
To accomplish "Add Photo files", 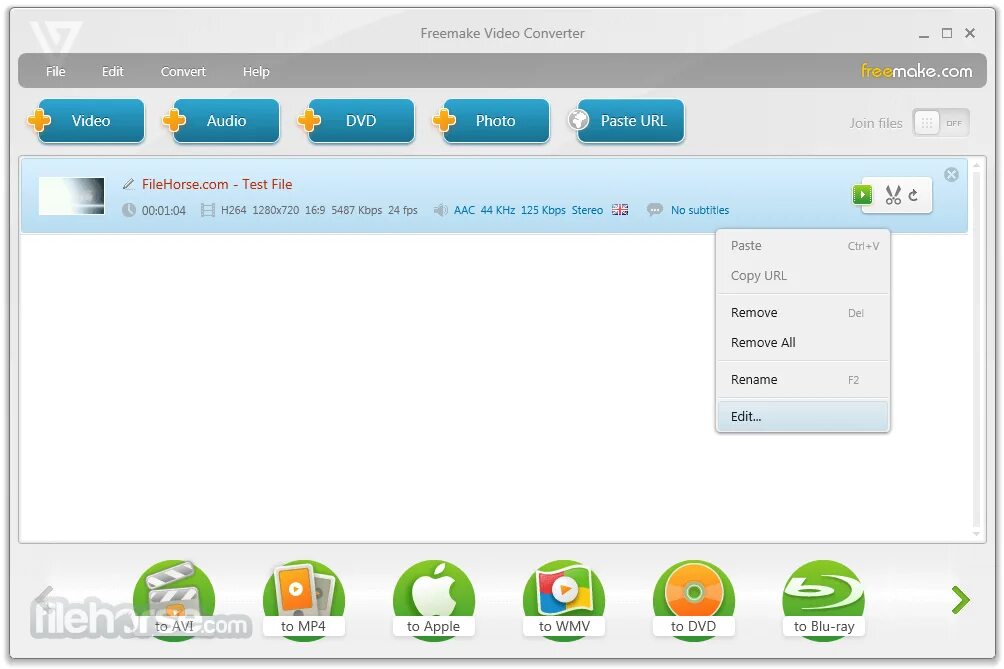I will point(492,120).
